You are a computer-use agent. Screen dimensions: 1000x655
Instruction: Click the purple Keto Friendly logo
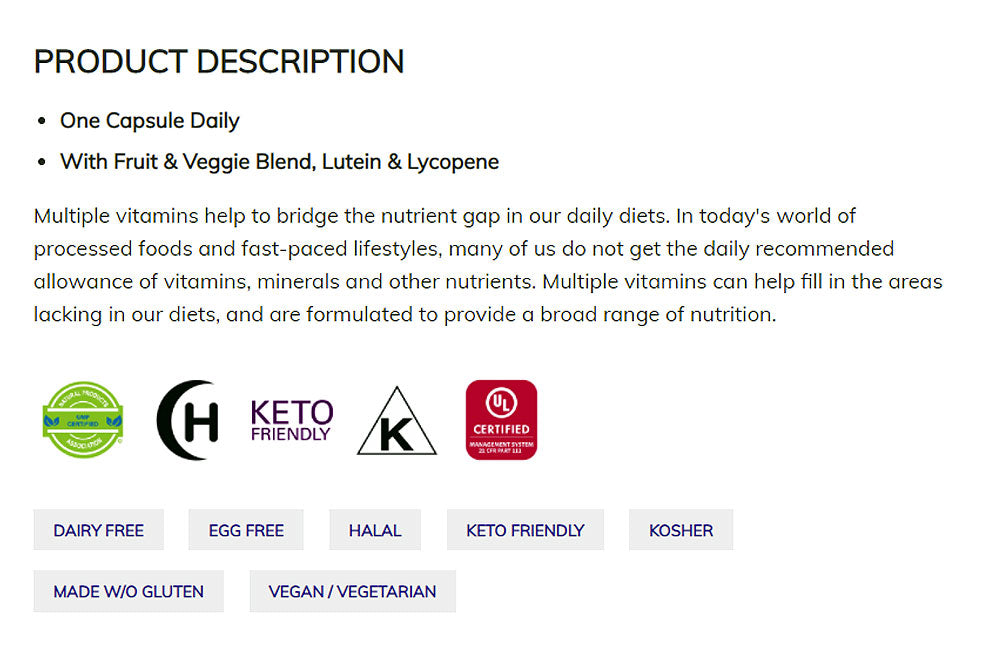(291, 420)
